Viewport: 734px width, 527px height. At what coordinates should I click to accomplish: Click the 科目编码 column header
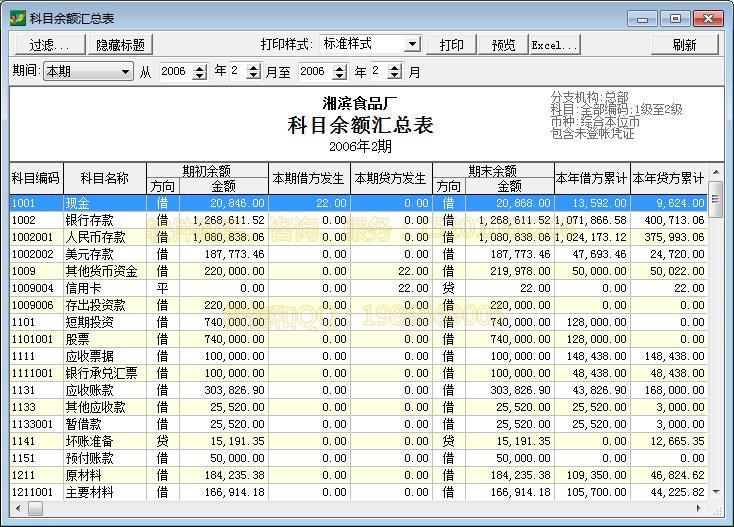pos(36,178)
